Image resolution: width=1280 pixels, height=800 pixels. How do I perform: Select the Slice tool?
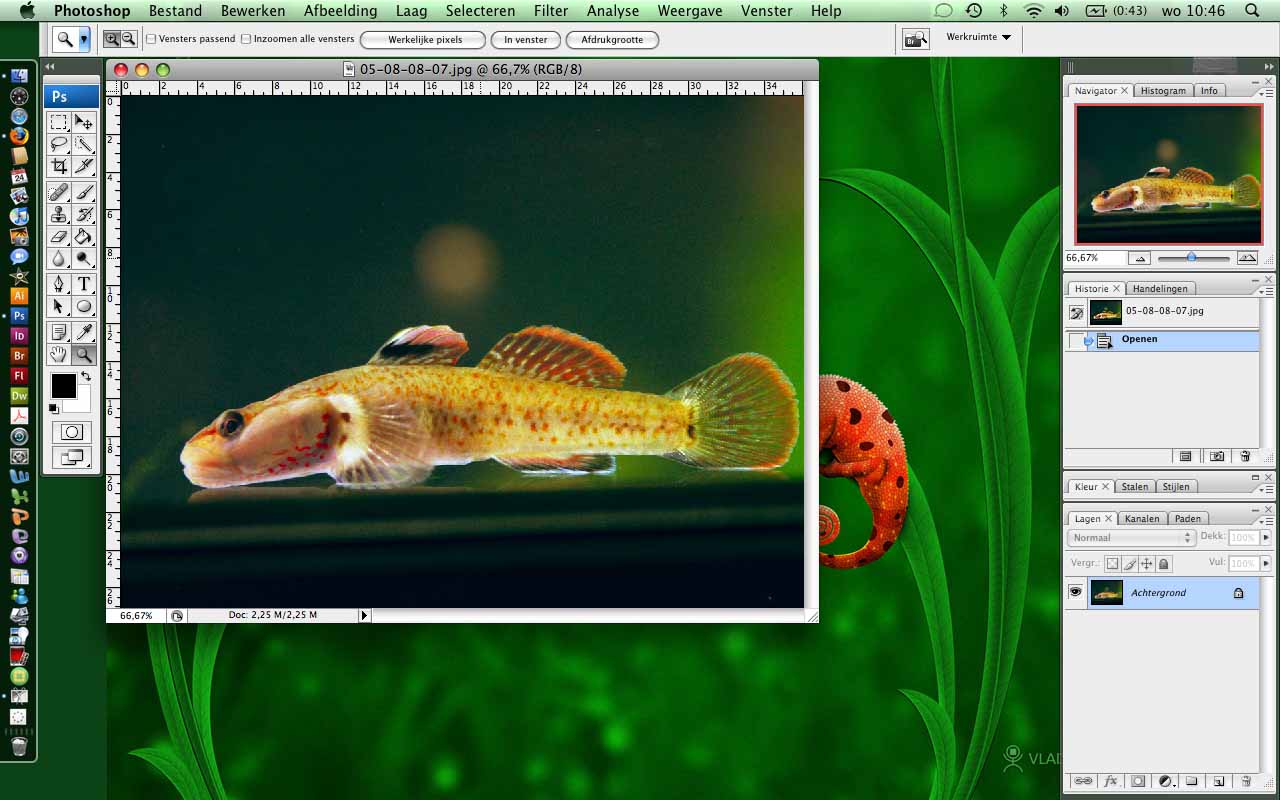(x=84, y=167)
